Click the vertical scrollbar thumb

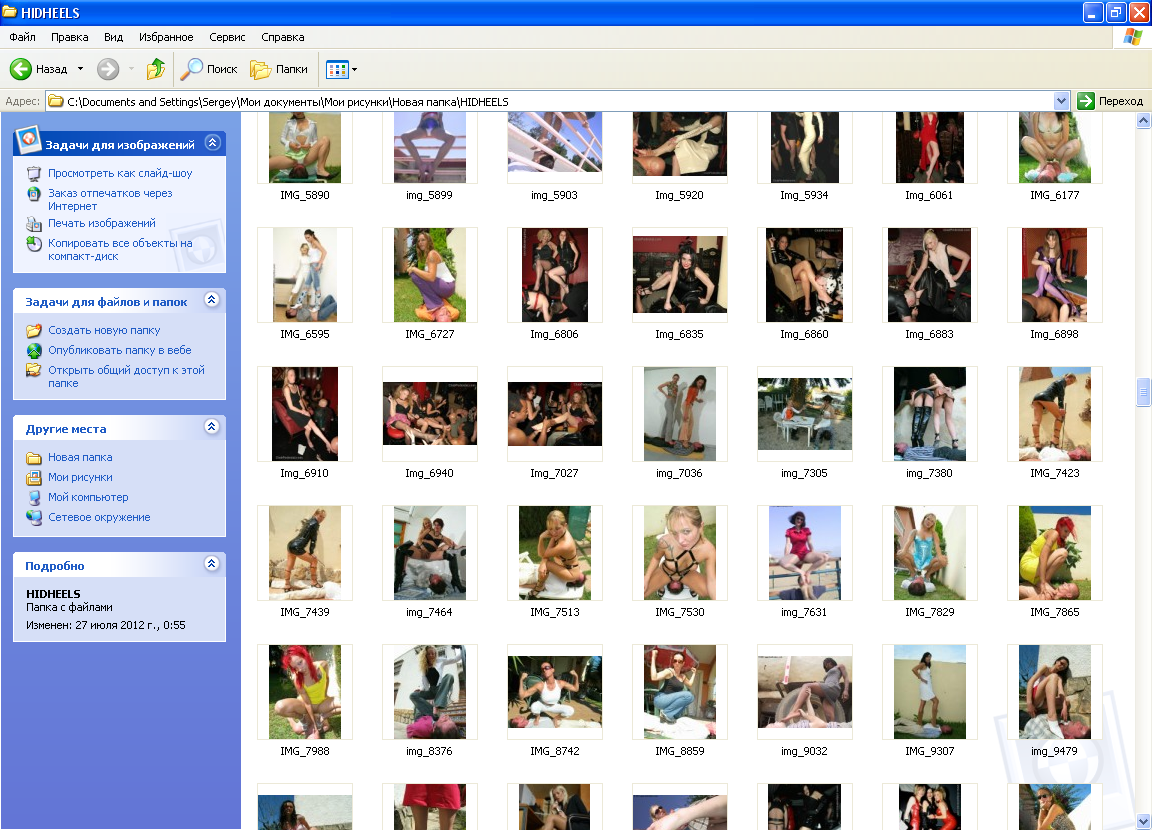pos(1143,391)
